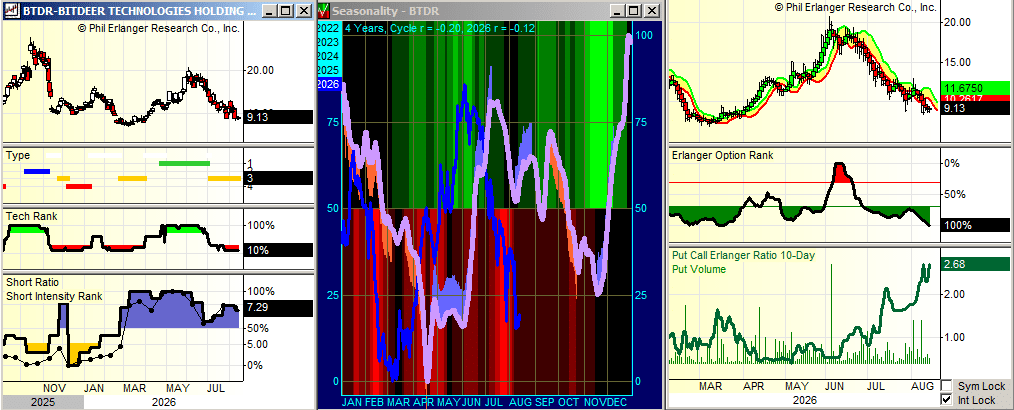
Task: Close the BTDR-Bitdeer chart window
Action: [x=303, y=10]
